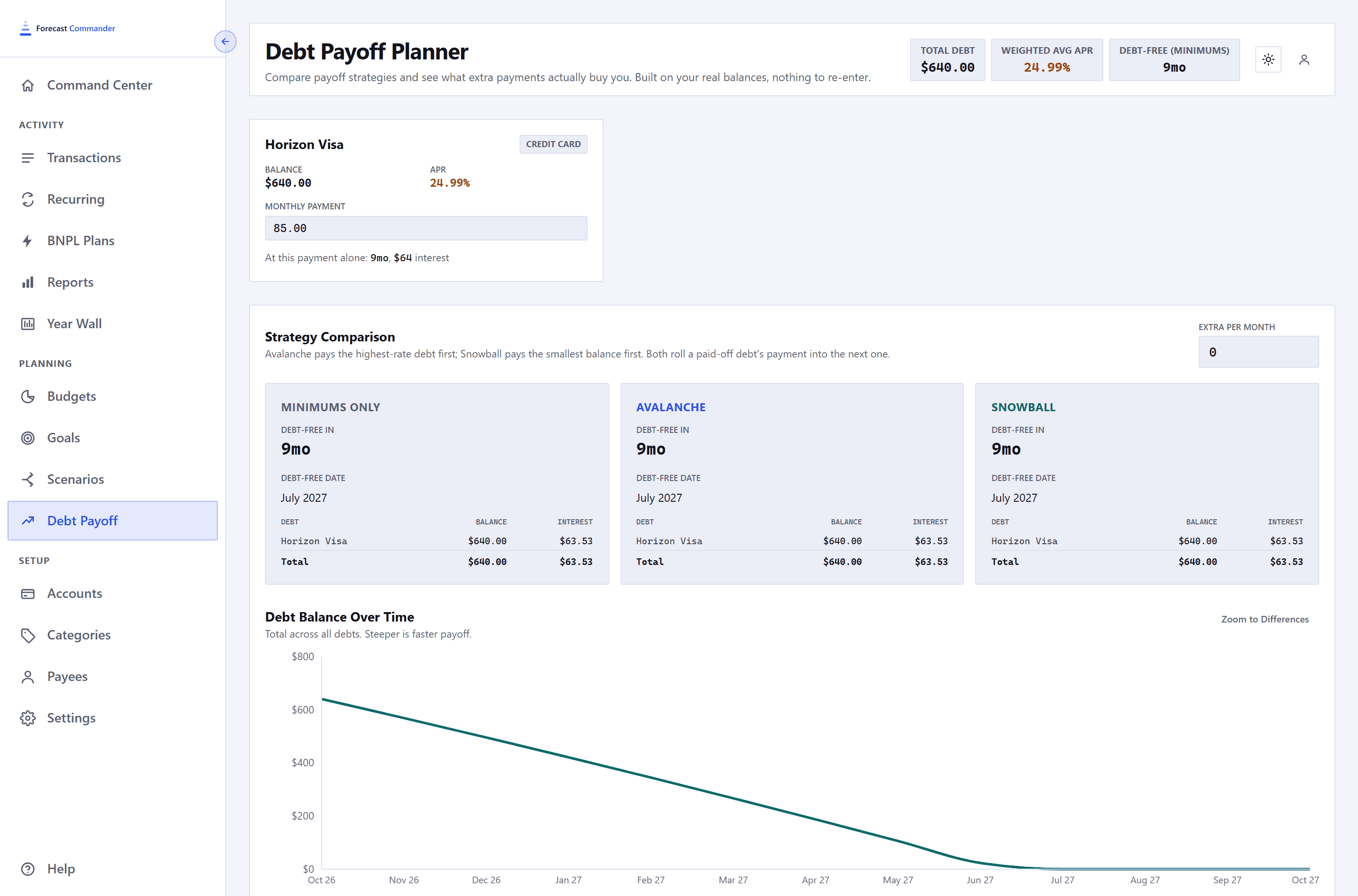Navigate to BNPL Plans

[113, 241]
